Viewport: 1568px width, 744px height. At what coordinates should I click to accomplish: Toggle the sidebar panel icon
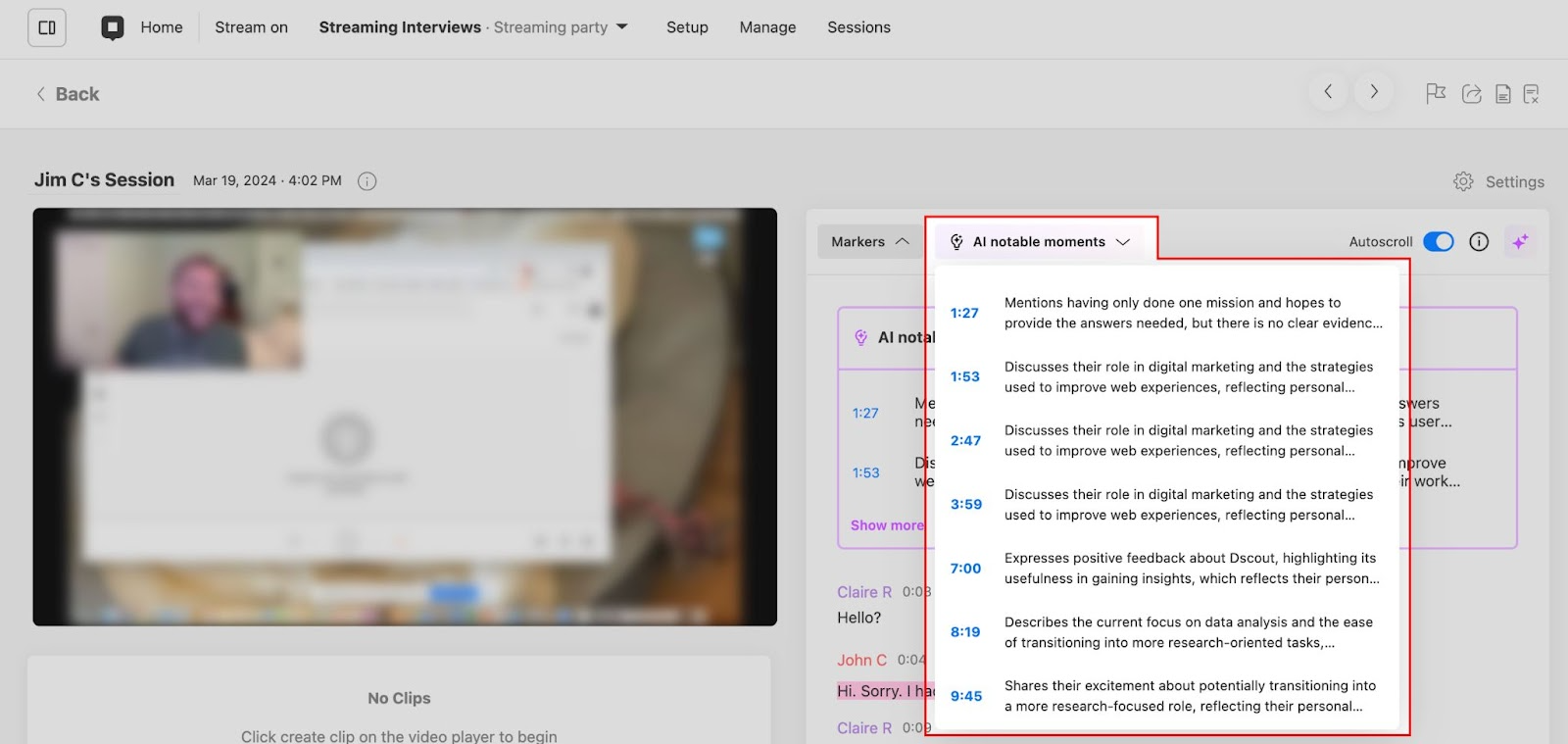(47, 27)
